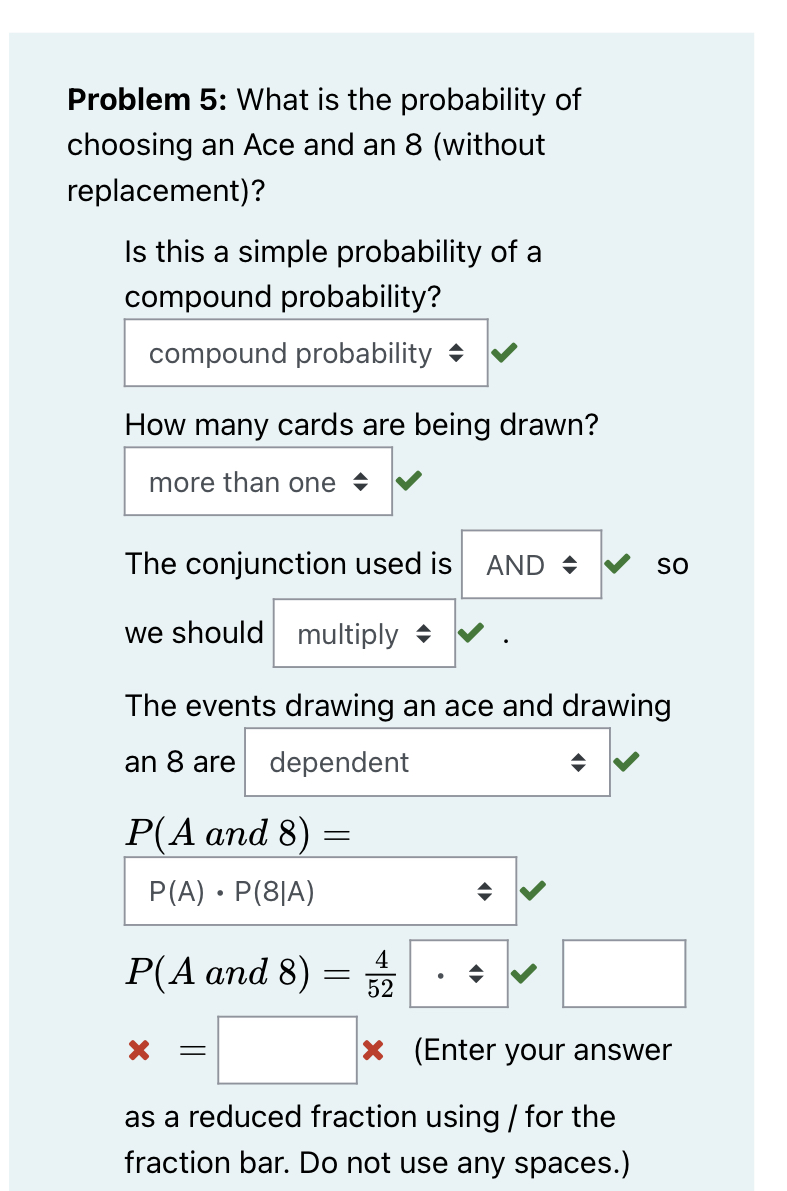
Task: Open the multiplication operator dropdown after 4/52
Action: coord(458,972)
